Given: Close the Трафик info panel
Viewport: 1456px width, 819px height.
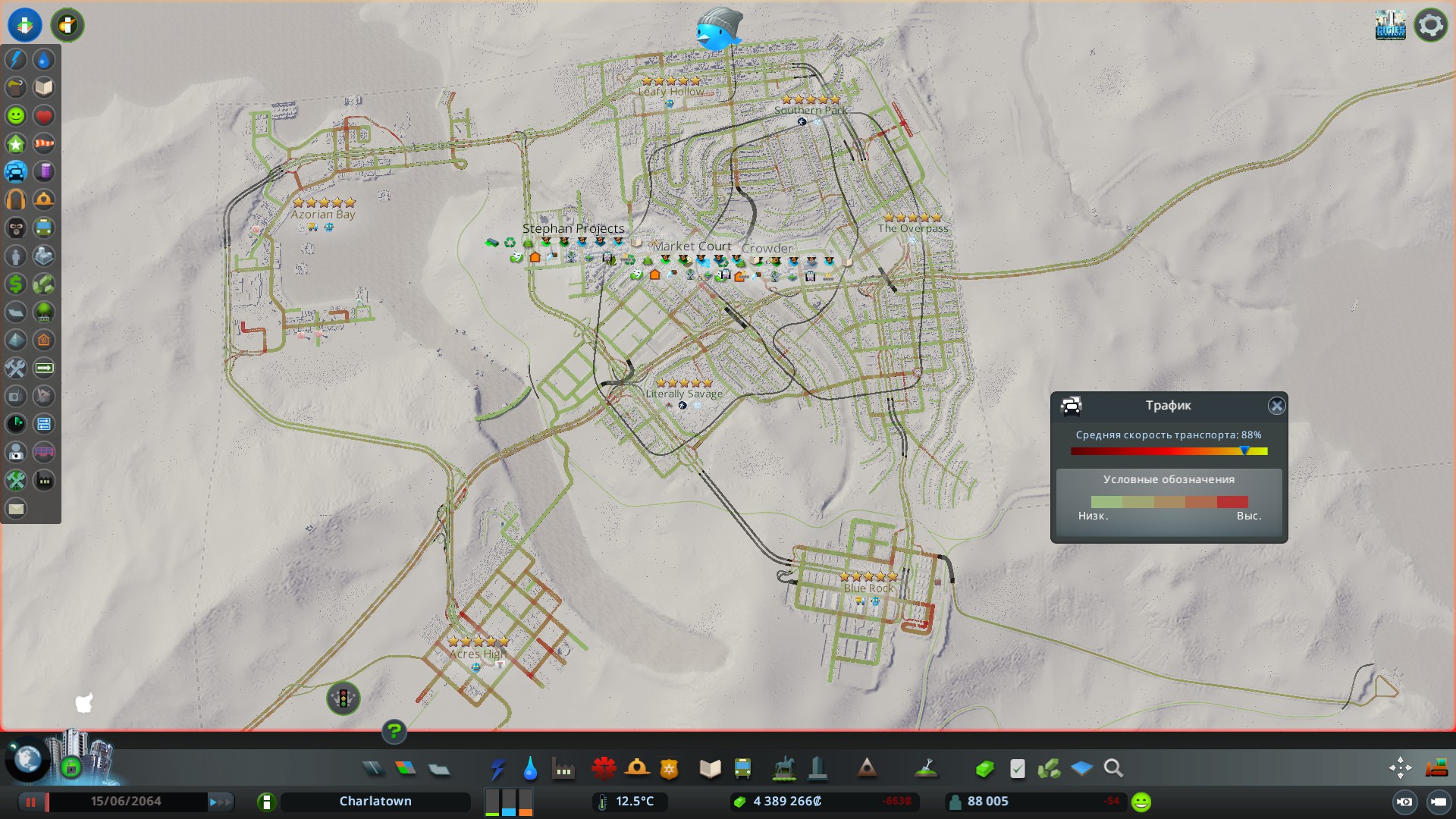Looking at the screenshot, I should coord(1276,406).
